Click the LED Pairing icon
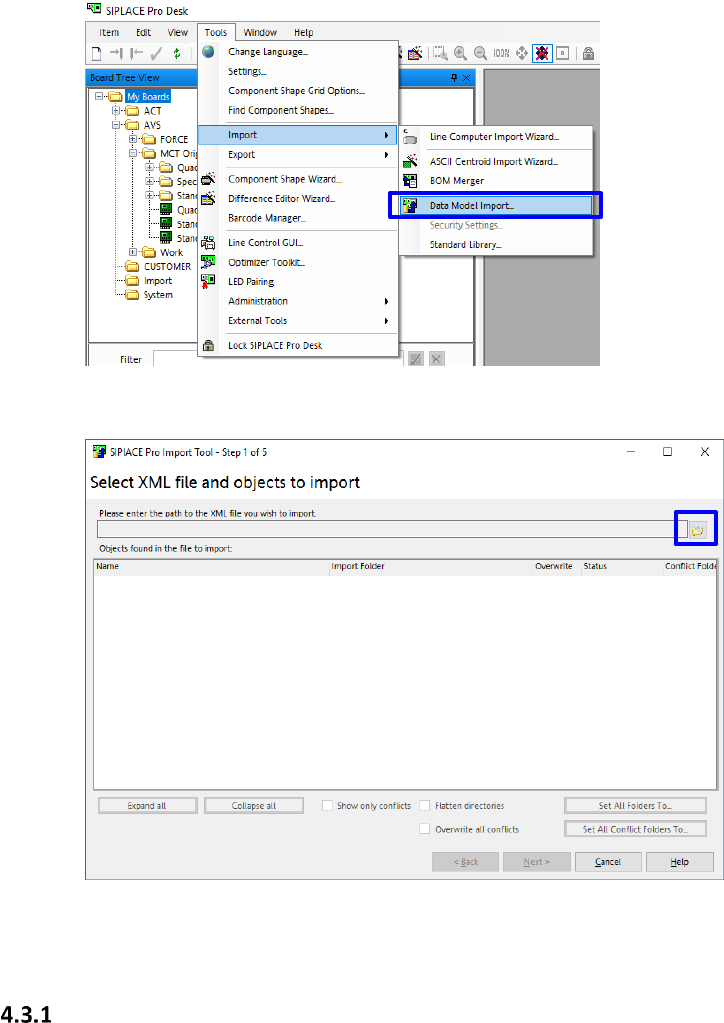724x1023 pixels. tap(208, 281)
